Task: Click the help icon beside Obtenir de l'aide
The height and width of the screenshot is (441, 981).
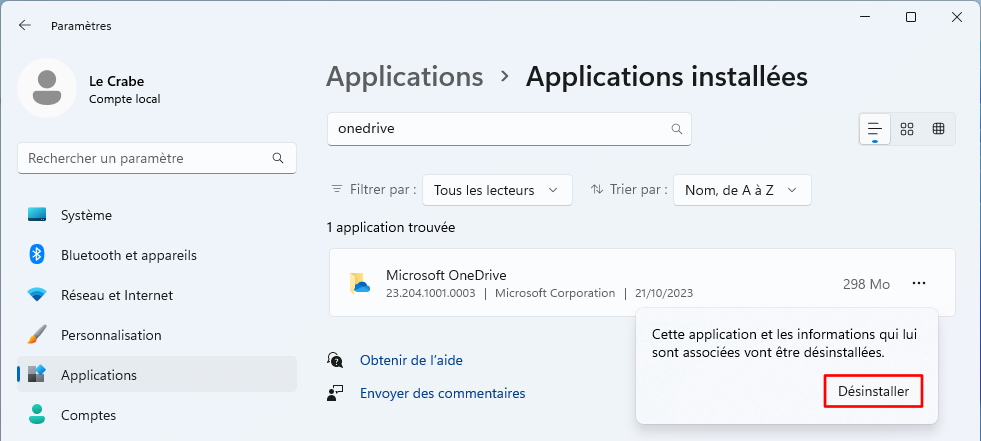Action: click(335, 360)
